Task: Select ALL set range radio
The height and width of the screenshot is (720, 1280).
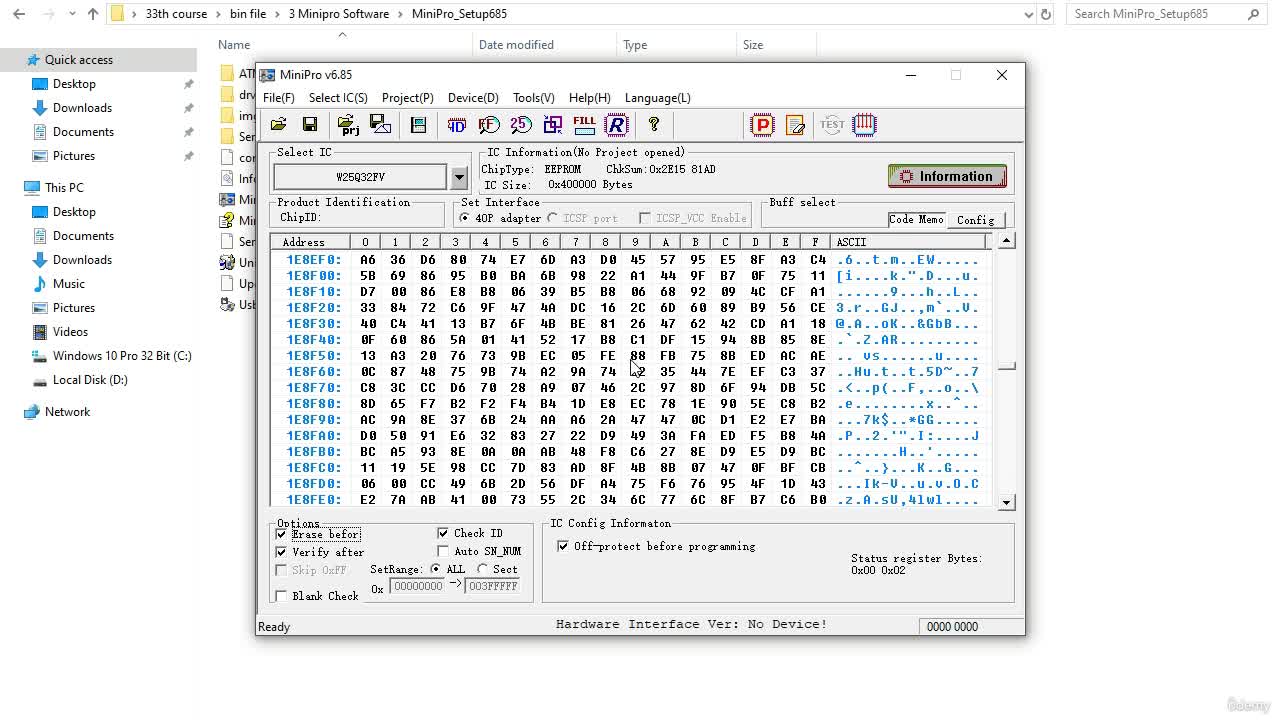Action: point(435,569)
